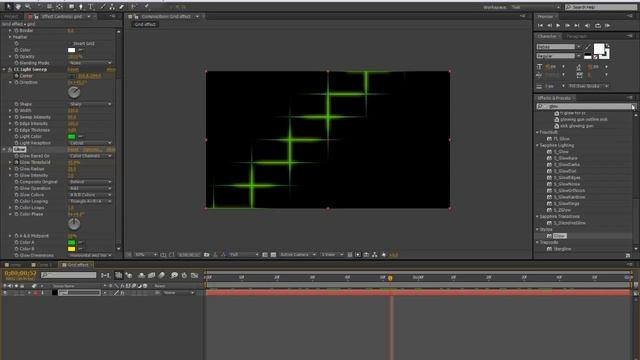640x360 pixels.
Task: Toggle grid layer visibility eye in timeline
Action: [x=5, y=293]
